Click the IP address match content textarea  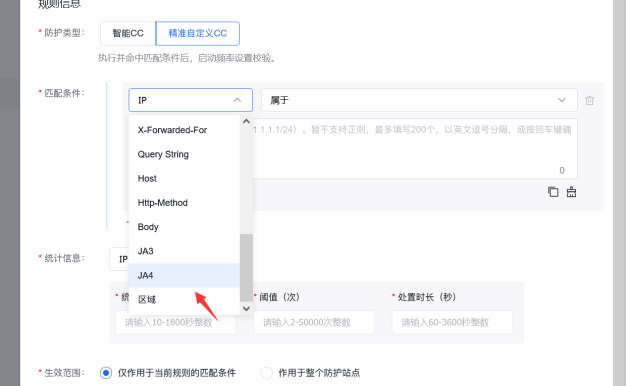click(x=415, y=148)
